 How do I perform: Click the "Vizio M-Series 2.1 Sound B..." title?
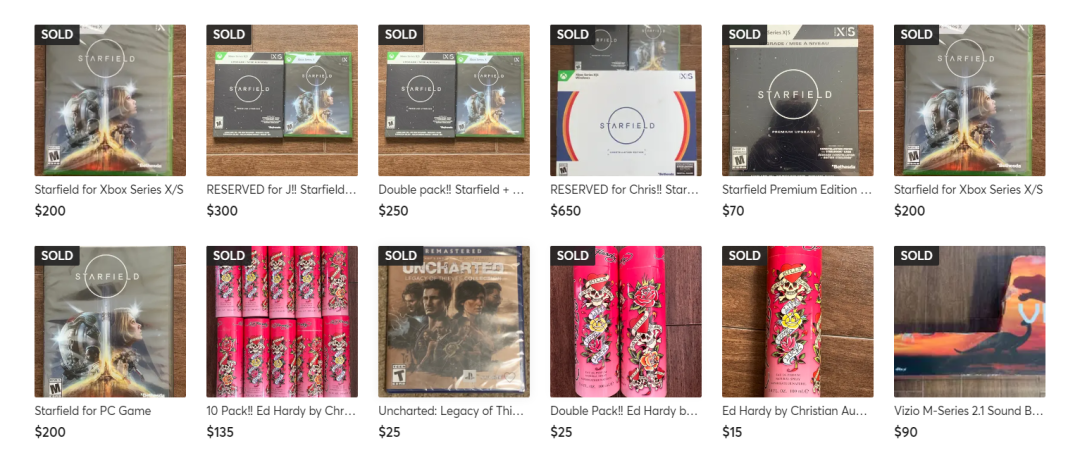click(x=969, y=411)
